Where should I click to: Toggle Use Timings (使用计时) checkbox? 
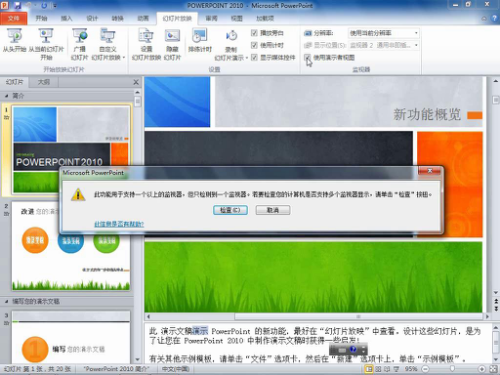[254, 45]
